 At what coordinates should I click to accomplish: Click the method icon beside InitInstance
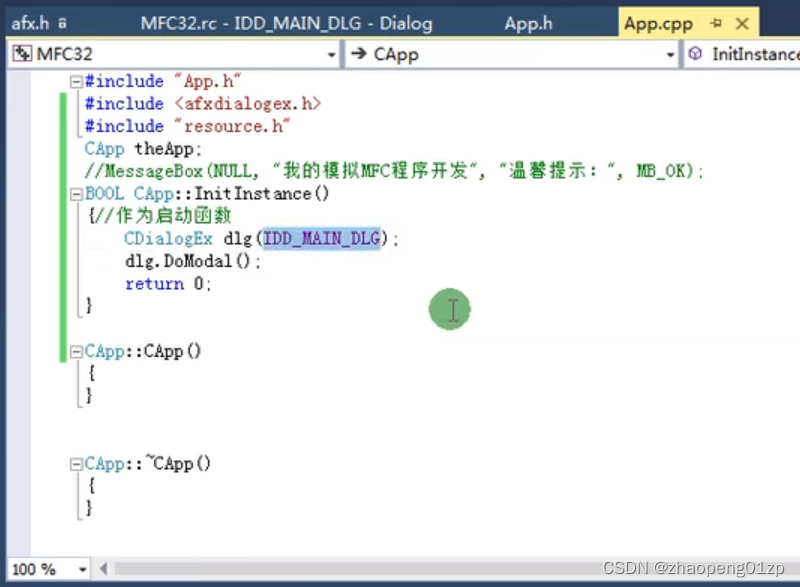coord(695,53)
